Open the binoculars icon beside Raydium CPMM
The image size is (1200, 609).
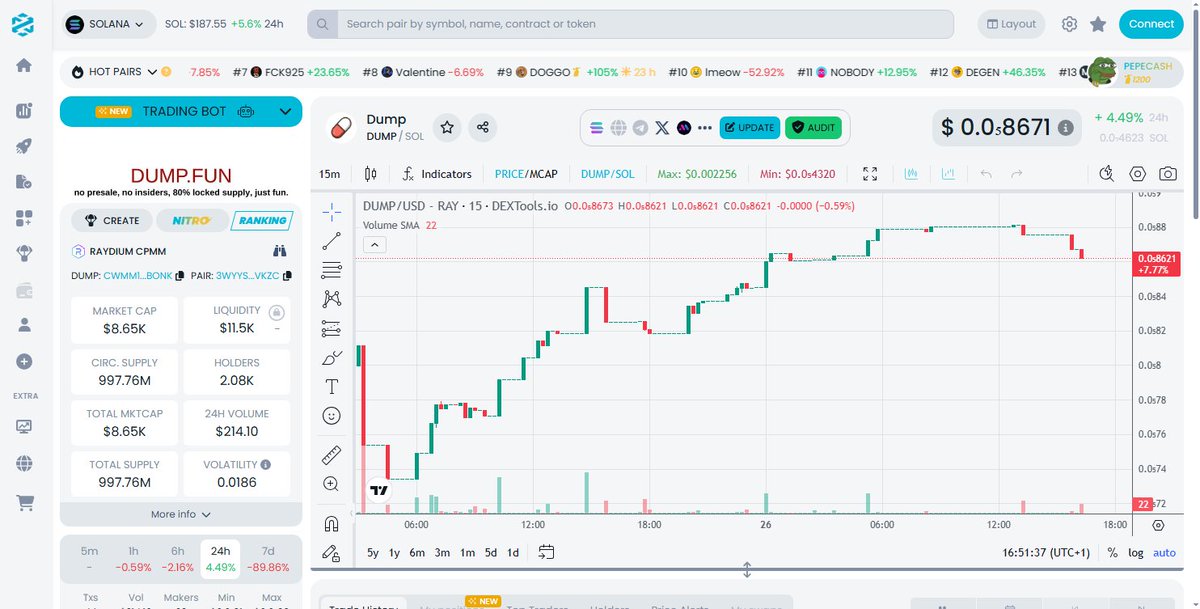pyautogui.click(x=280, y=251)
